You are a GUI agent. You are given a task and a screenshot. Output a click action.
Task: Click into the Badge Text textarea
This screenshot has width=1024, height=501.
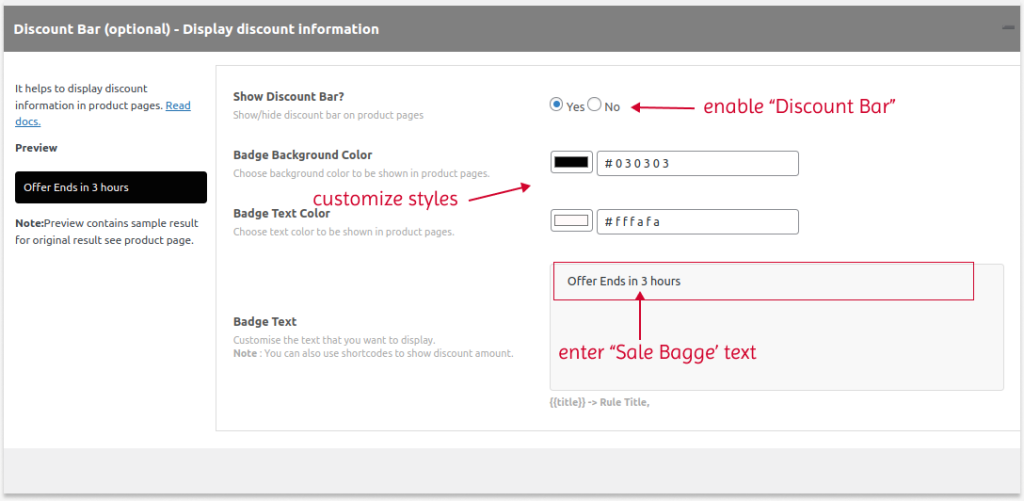[x=776, y=327]
